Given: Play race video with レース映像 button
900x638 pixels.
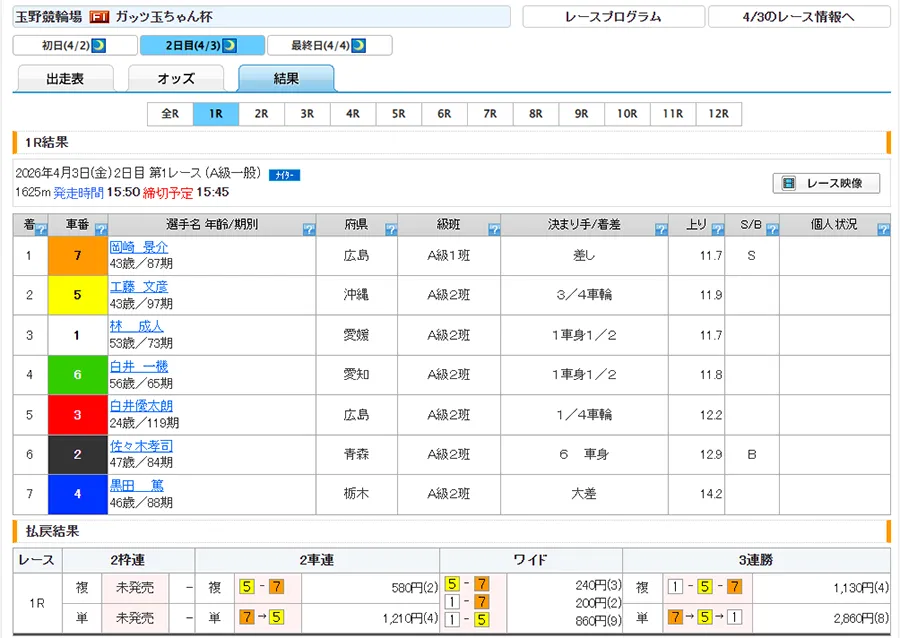Looking at the screenshot, I should (826, 183).
